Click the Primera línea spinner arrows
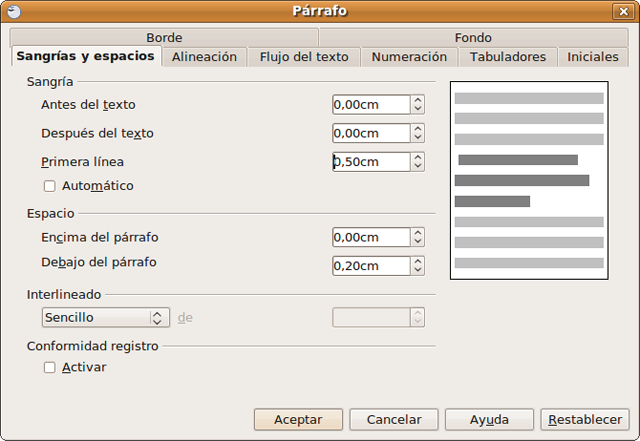 pyautogui.click(x=418, y=162)
